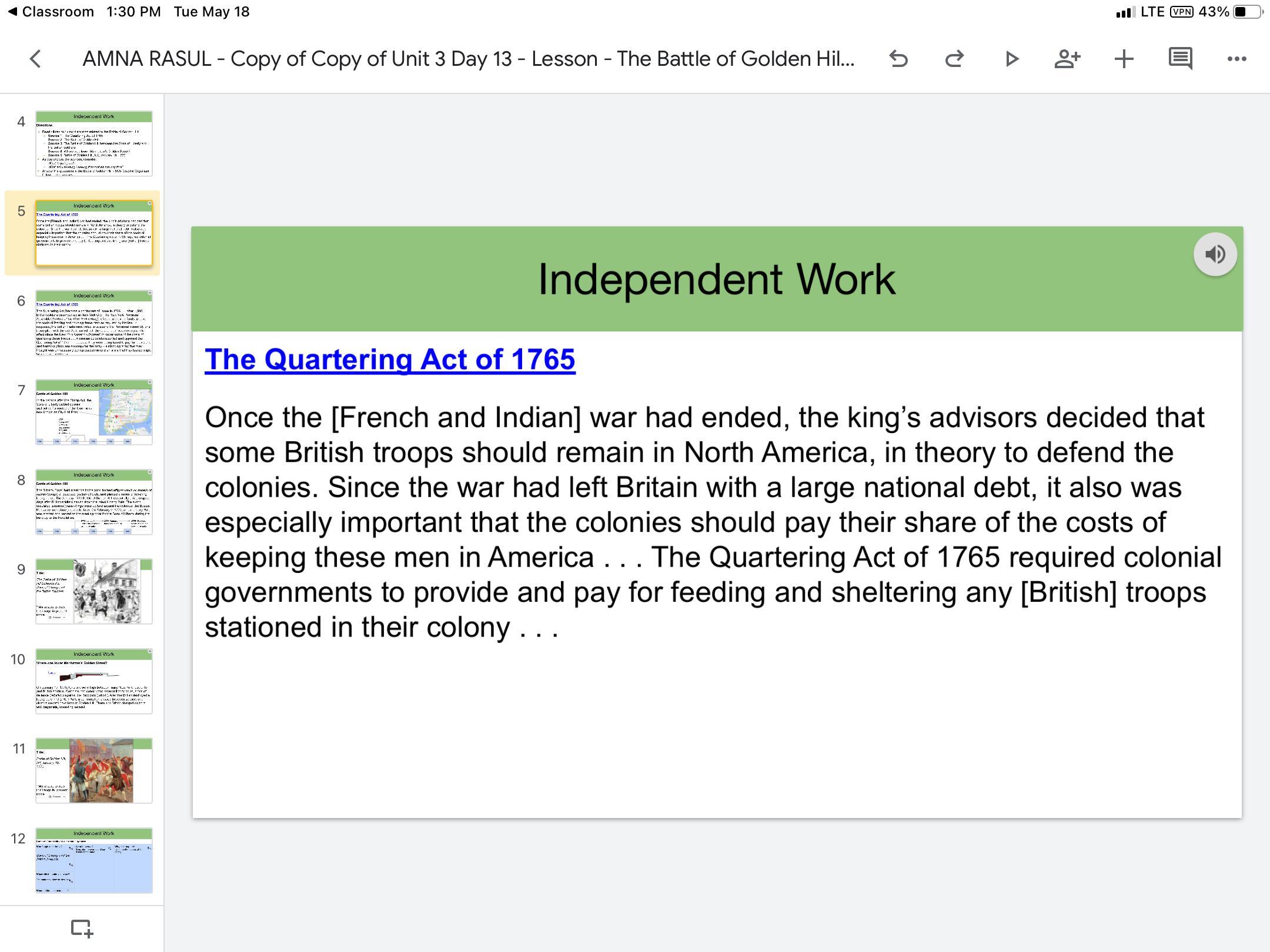
Task: Return to Classroom app via status bar
Action: [51, 12]
